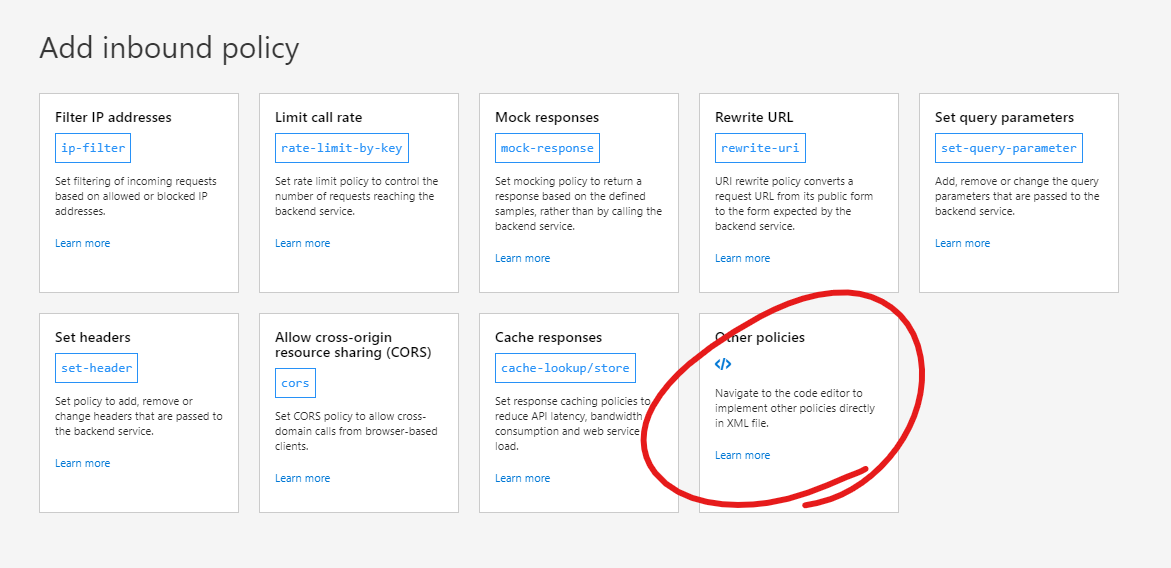
Task: Click the Other policies code editor icon
Action: coord(723,364)
